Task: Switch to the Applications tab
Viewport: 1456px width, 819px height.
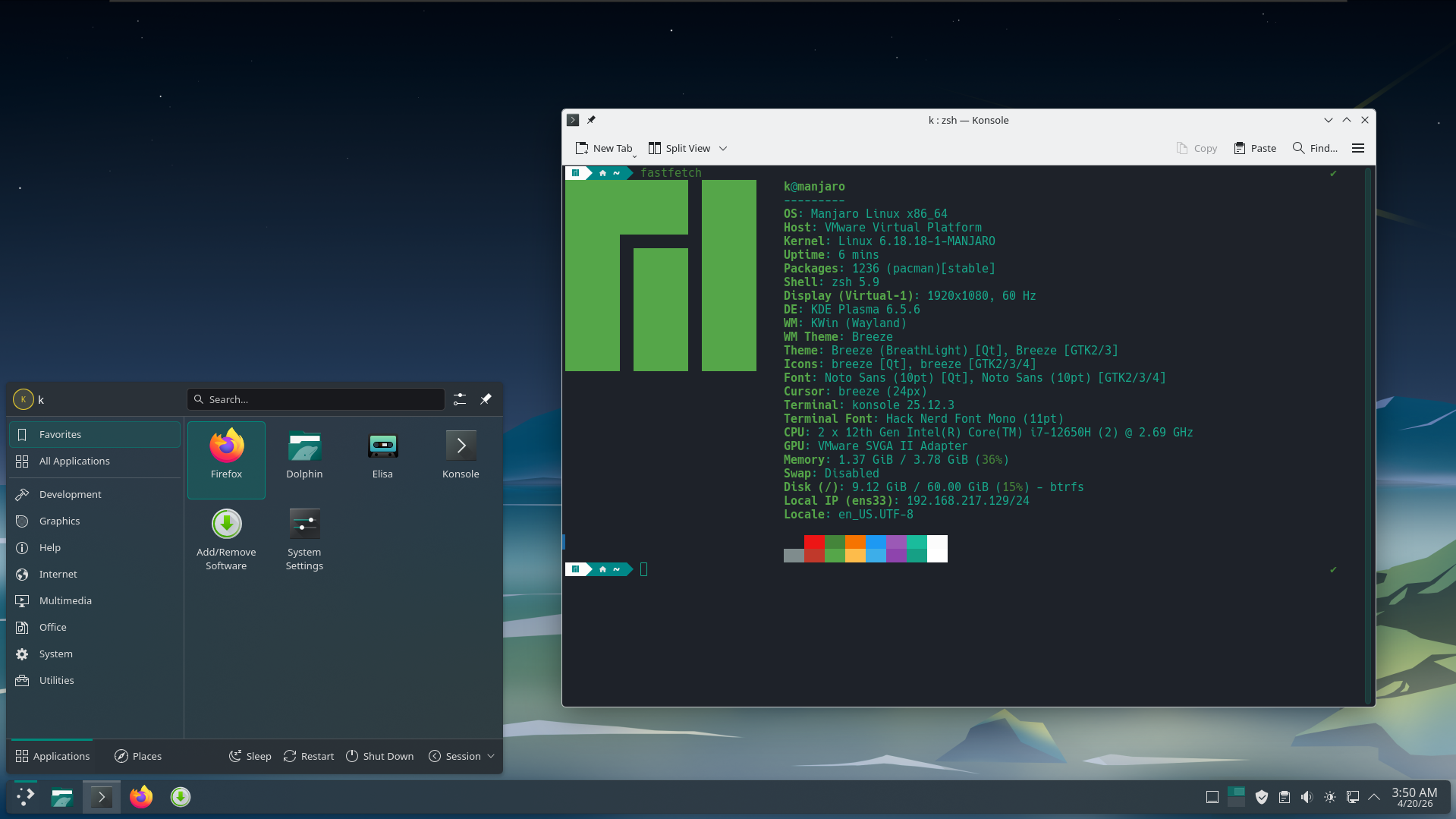Action: tap(52, 756)
